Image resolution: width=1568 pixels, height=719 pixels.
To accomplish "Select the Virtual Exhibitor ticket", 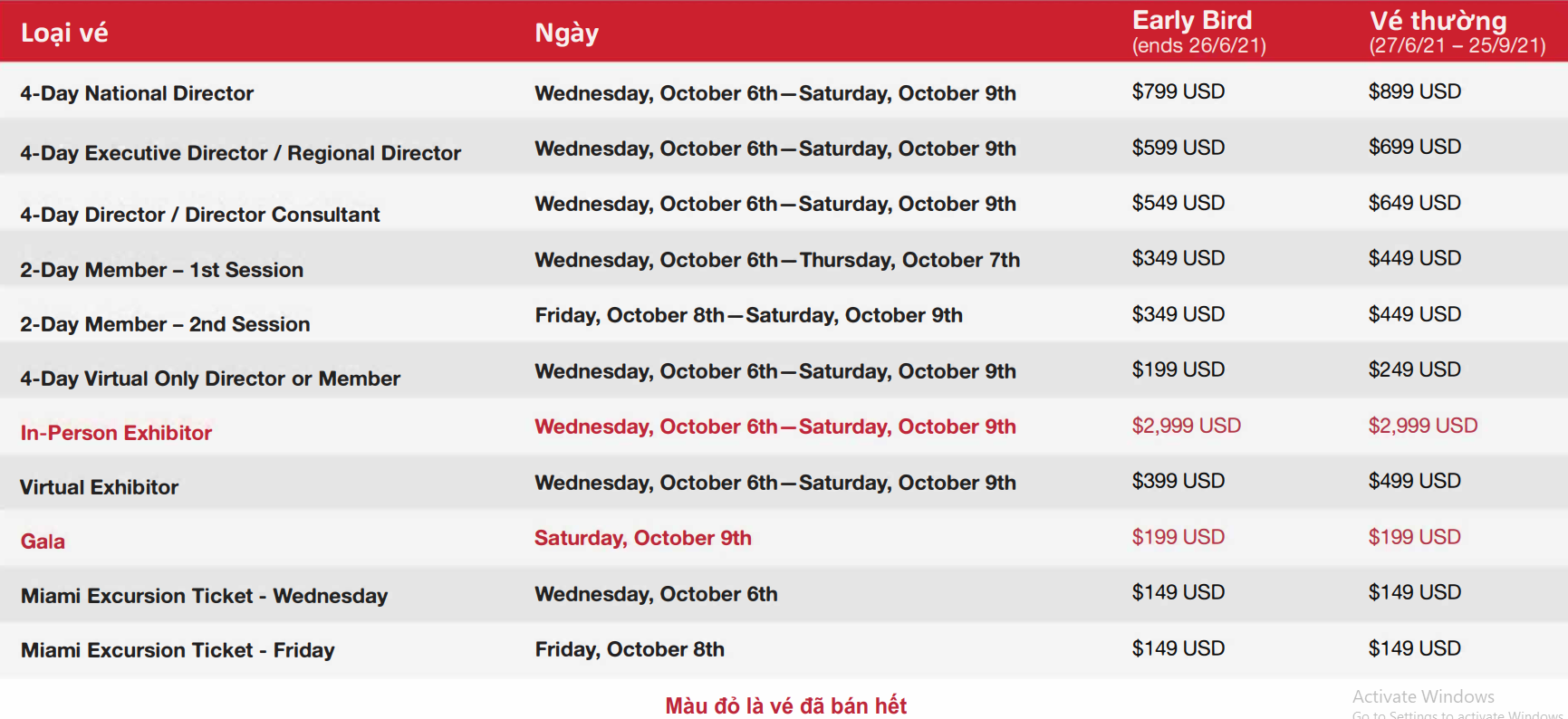I will [x=99, y=487].
